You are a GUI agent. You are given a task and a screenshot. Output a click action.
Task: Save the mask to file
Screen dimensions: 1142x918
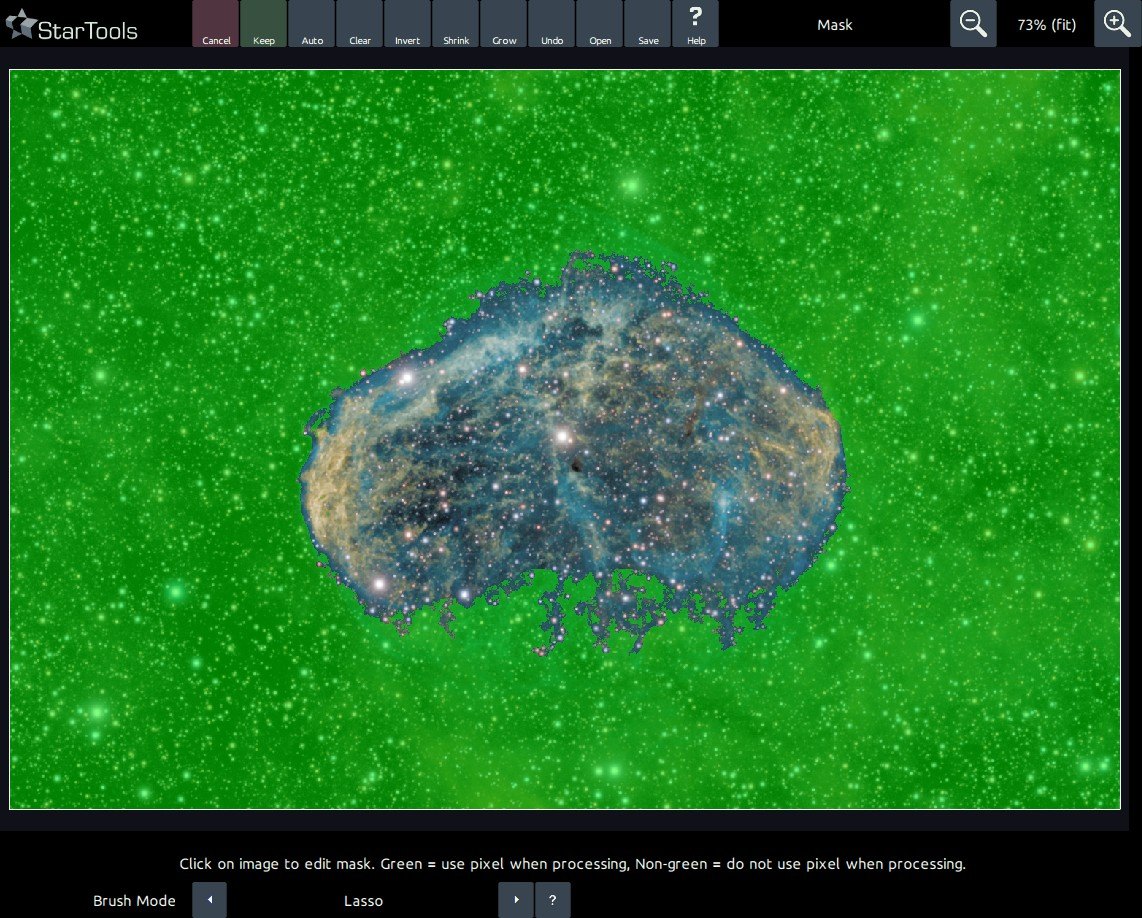tap(648, 24)
